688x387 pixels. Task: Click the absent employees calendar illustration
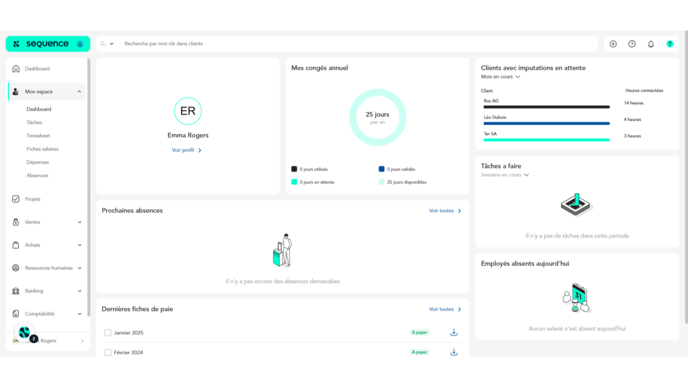[577, 298]
